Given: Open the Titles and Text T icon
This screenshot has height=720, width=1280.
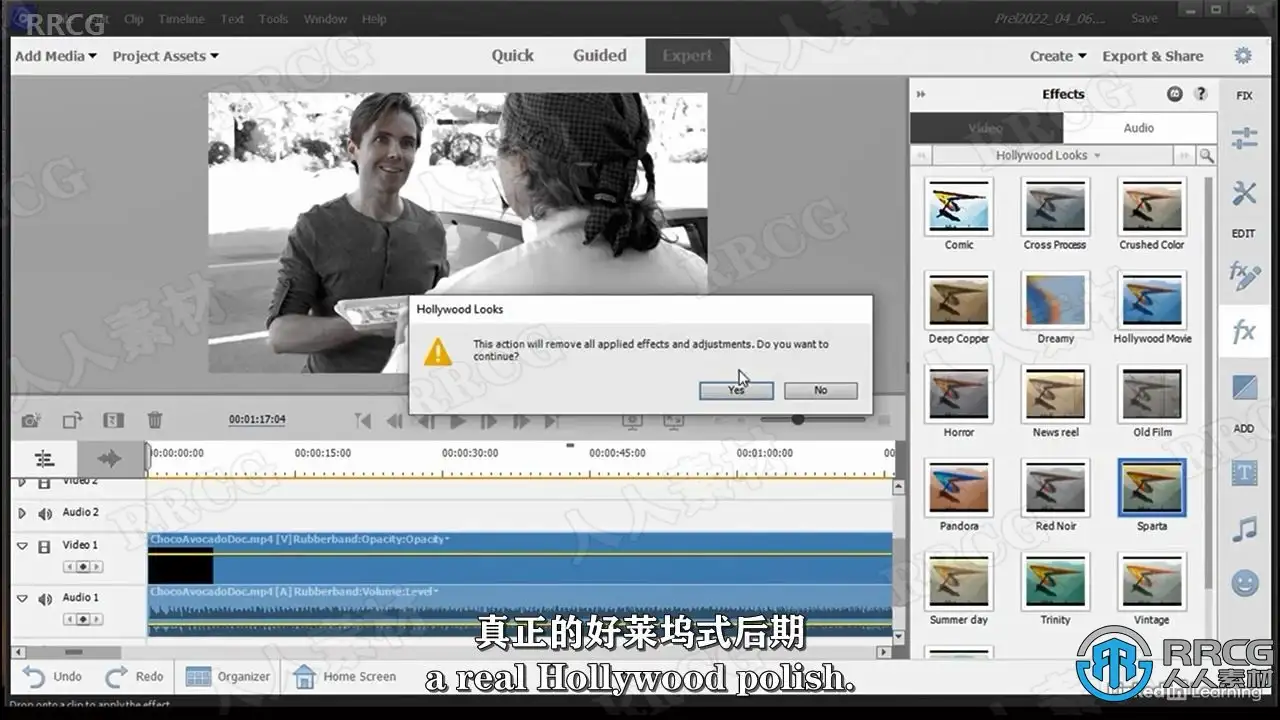Looking at the screenshot, I should pyautogui.click(x=1244, y=473).
